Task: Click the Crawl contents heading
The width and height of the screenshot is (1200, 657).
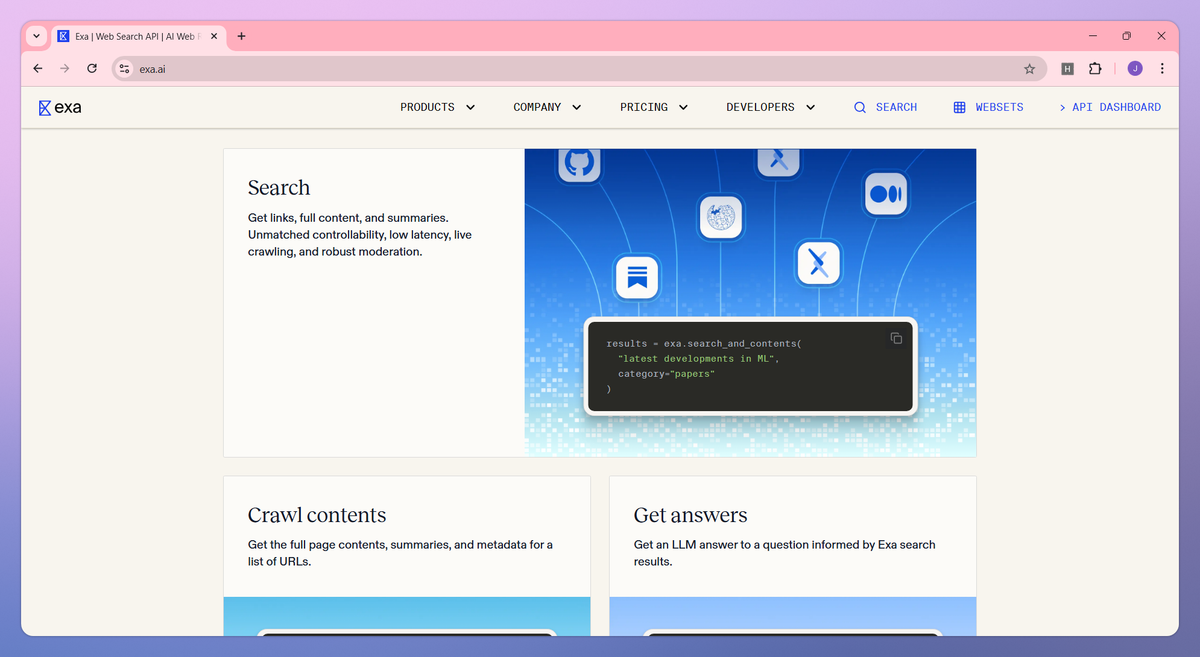Action: coord(317,515)
